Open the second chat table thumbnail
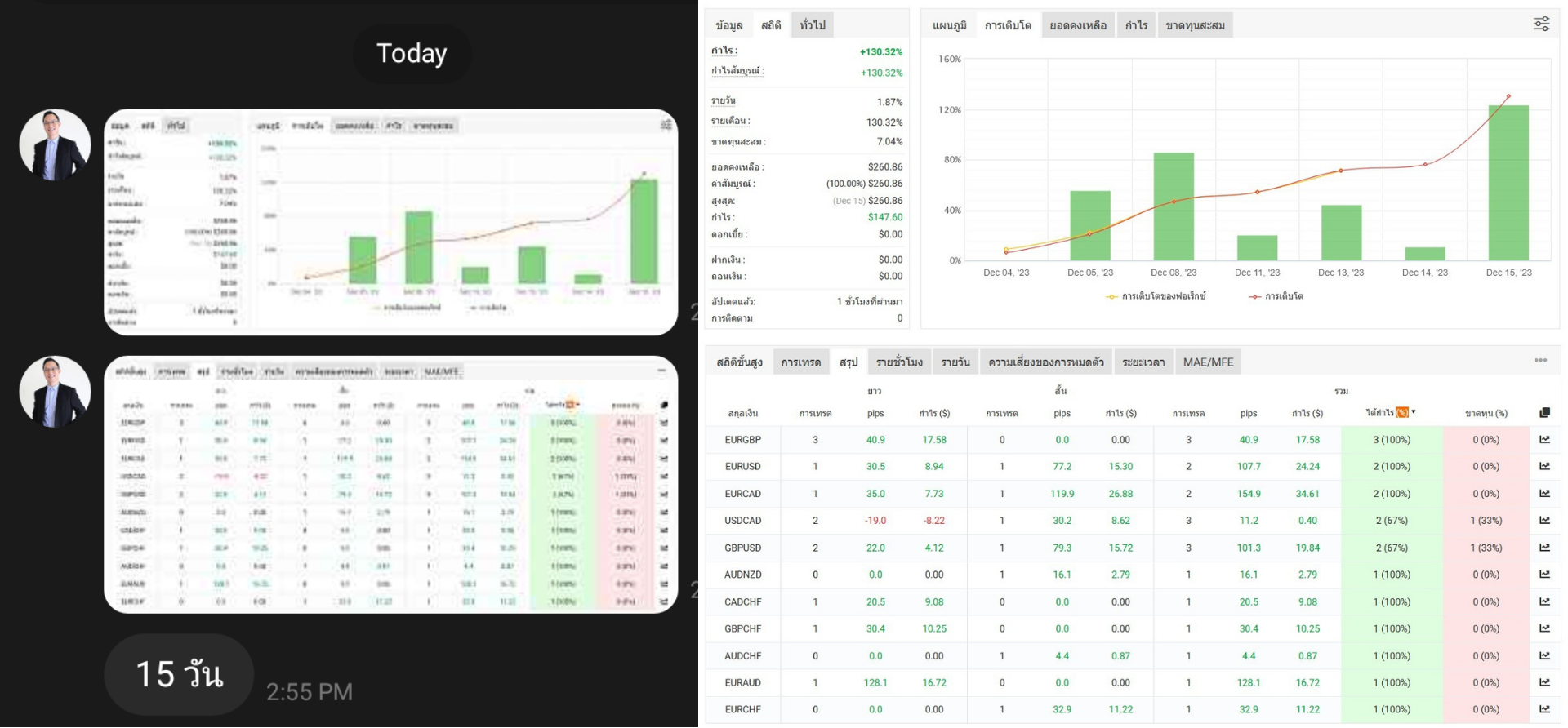The image size is (1568, 728). point(390,485)
